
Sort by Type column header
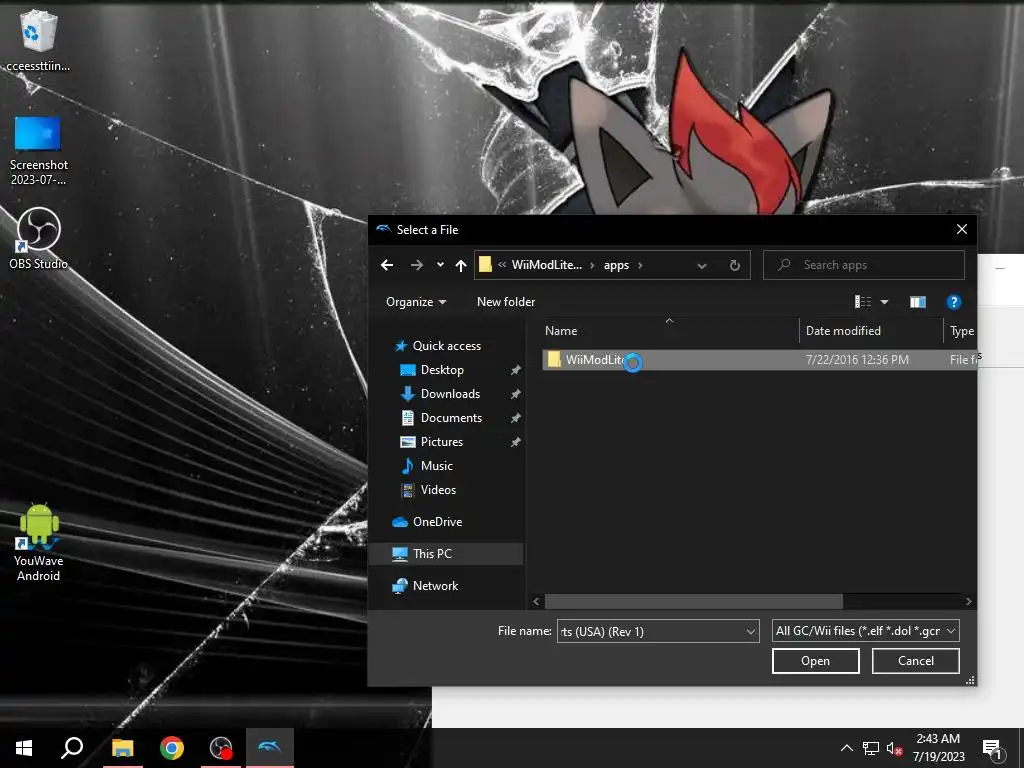pyautogui.click(x=961, y=330)
